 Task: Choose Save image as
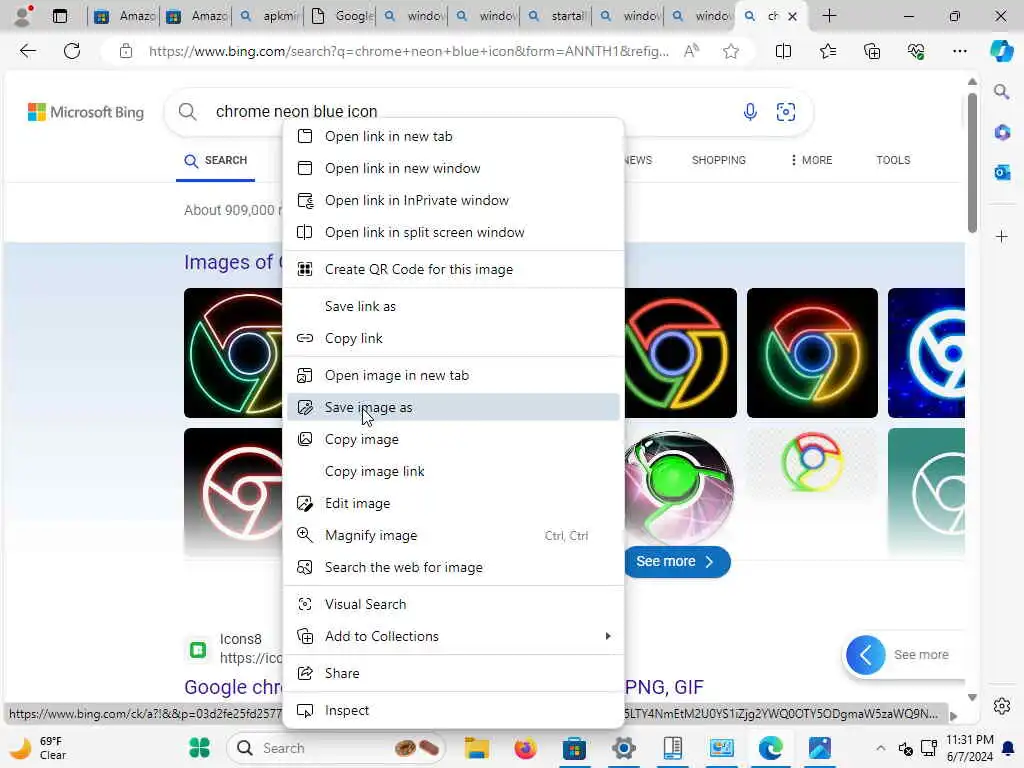pyautogui.click(x=453, y=408)
